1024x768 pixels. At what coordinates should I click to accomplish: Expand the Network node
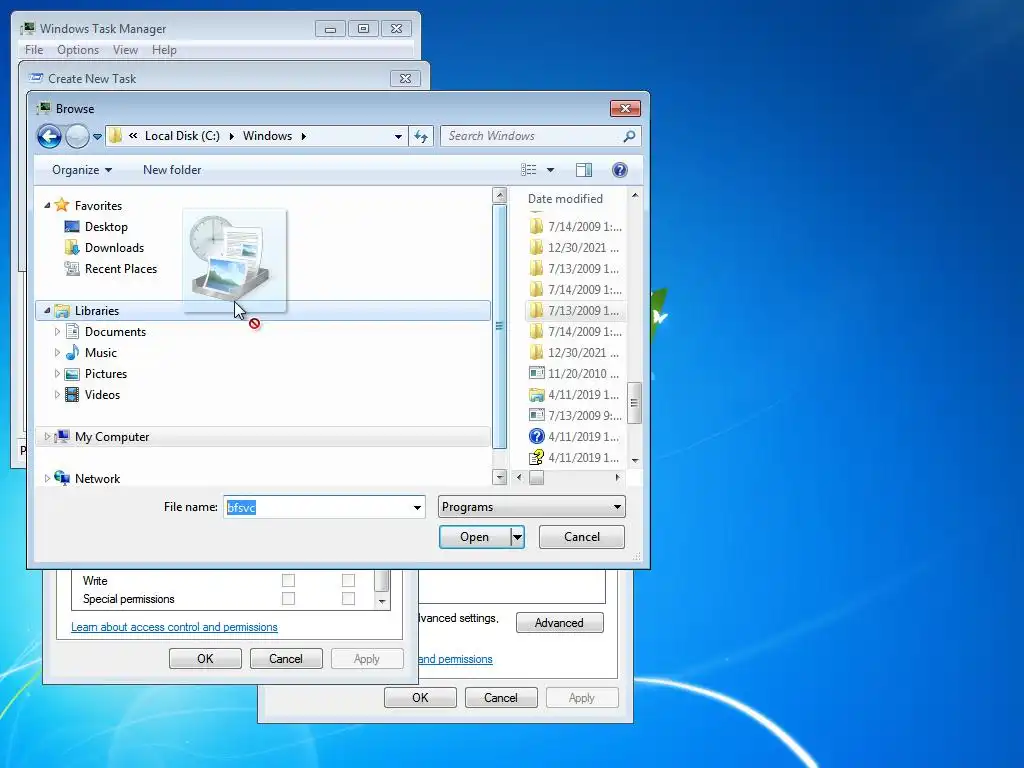click(x=47, y=479)
